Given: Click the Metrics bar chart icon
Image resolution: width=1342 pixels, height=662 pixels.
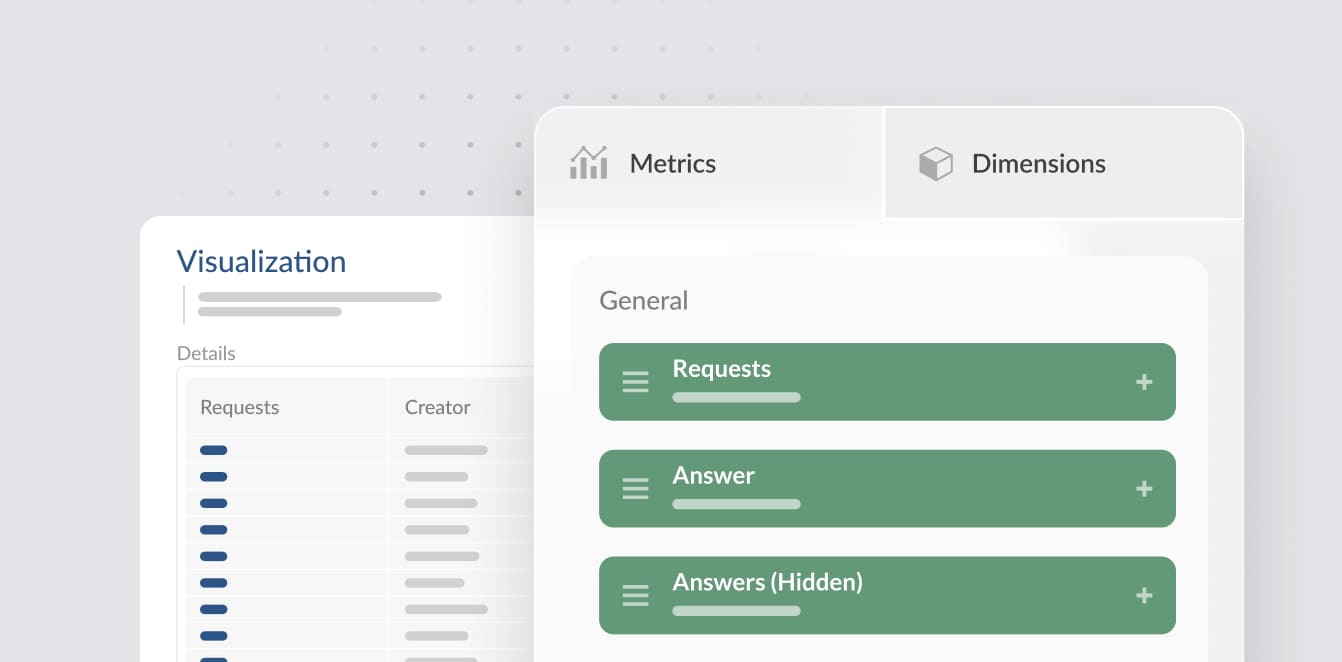Looking at the screenshot, I should 589,163.
